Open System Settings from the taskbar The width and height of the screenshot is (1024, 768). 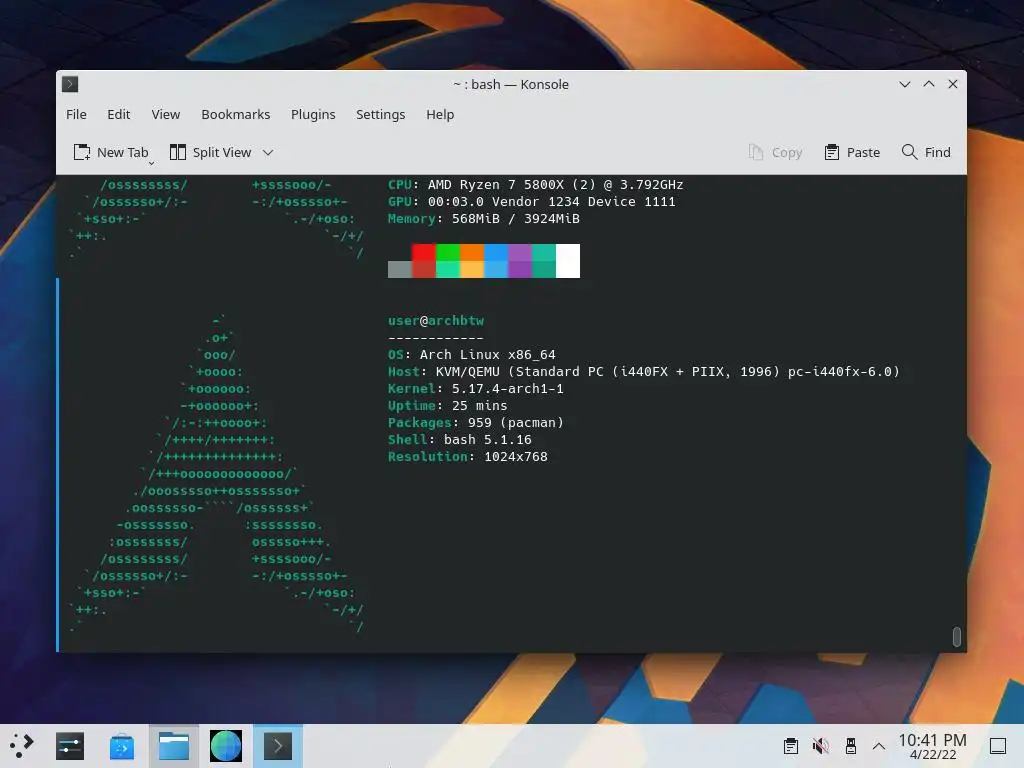(70, 746)
